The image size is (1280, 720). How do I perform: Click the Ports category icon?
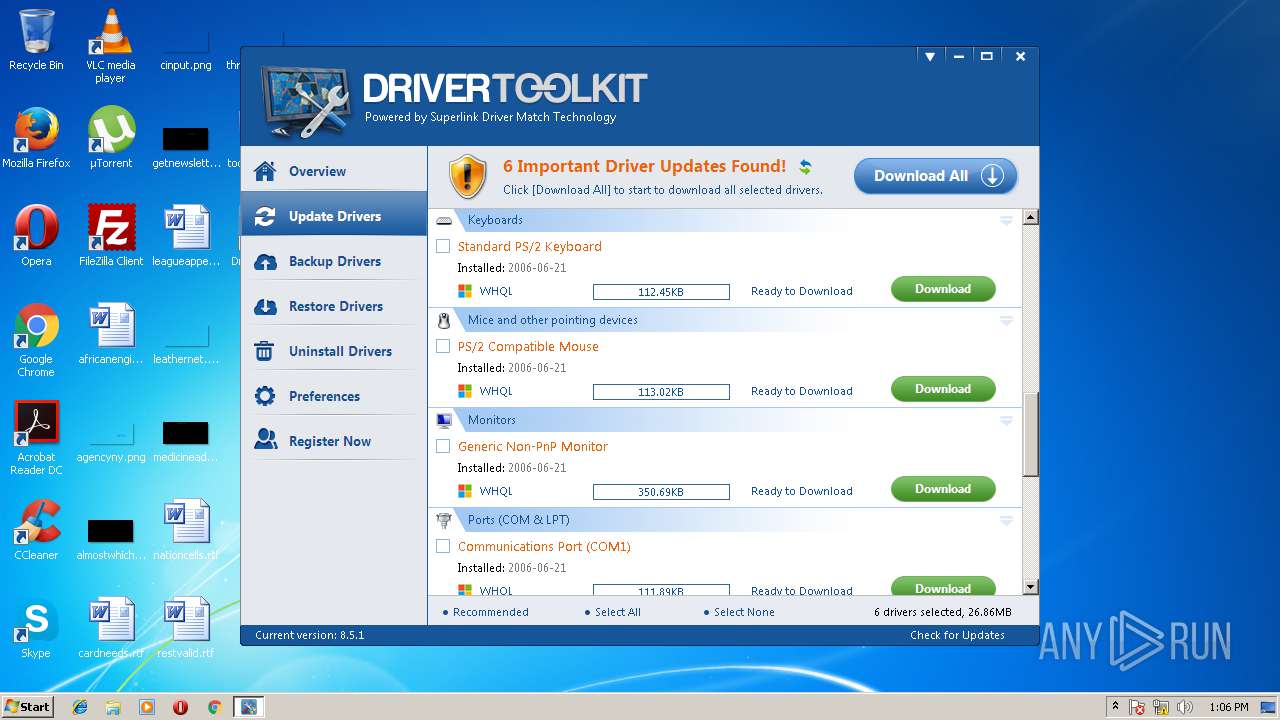[x=445, y=520]
